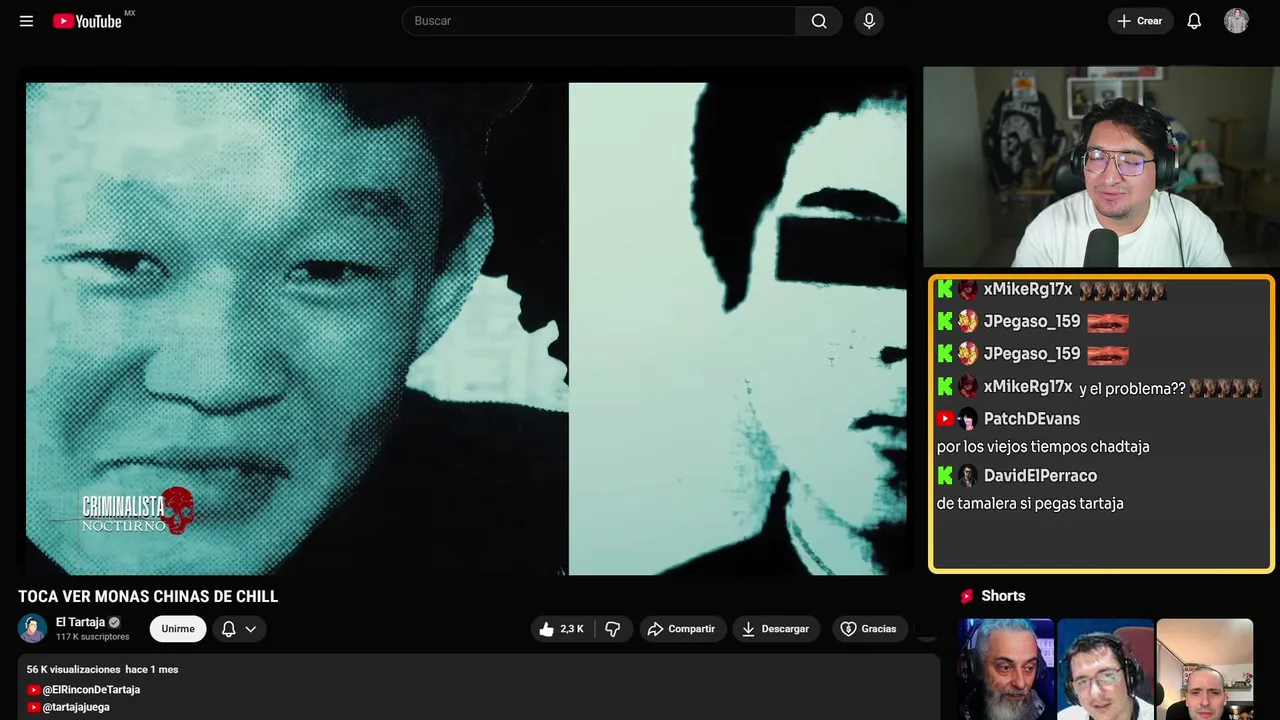This screenshot has height=720, width=1280.
Task: Click the main video player
Action: (x=465, y=328)
